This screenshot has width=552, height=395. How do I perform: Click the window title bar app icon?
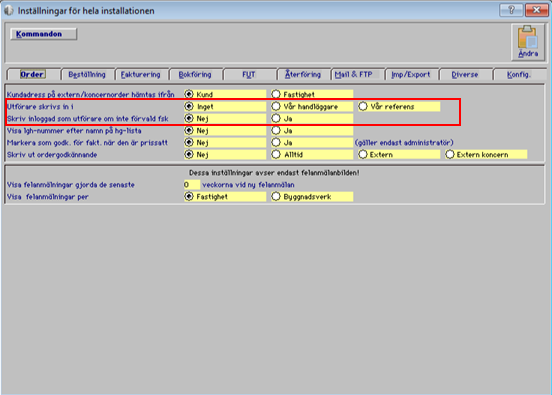tap(9, 11)
